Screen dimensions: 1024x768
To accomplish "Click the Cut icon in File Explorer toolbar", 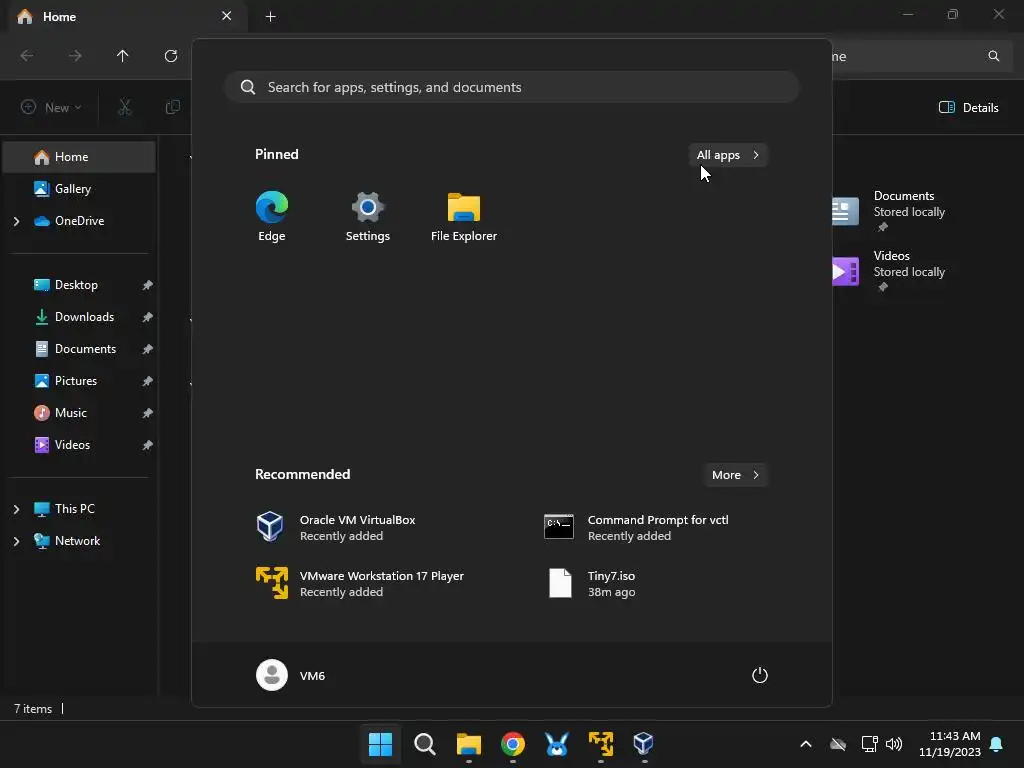I will 125,107.
